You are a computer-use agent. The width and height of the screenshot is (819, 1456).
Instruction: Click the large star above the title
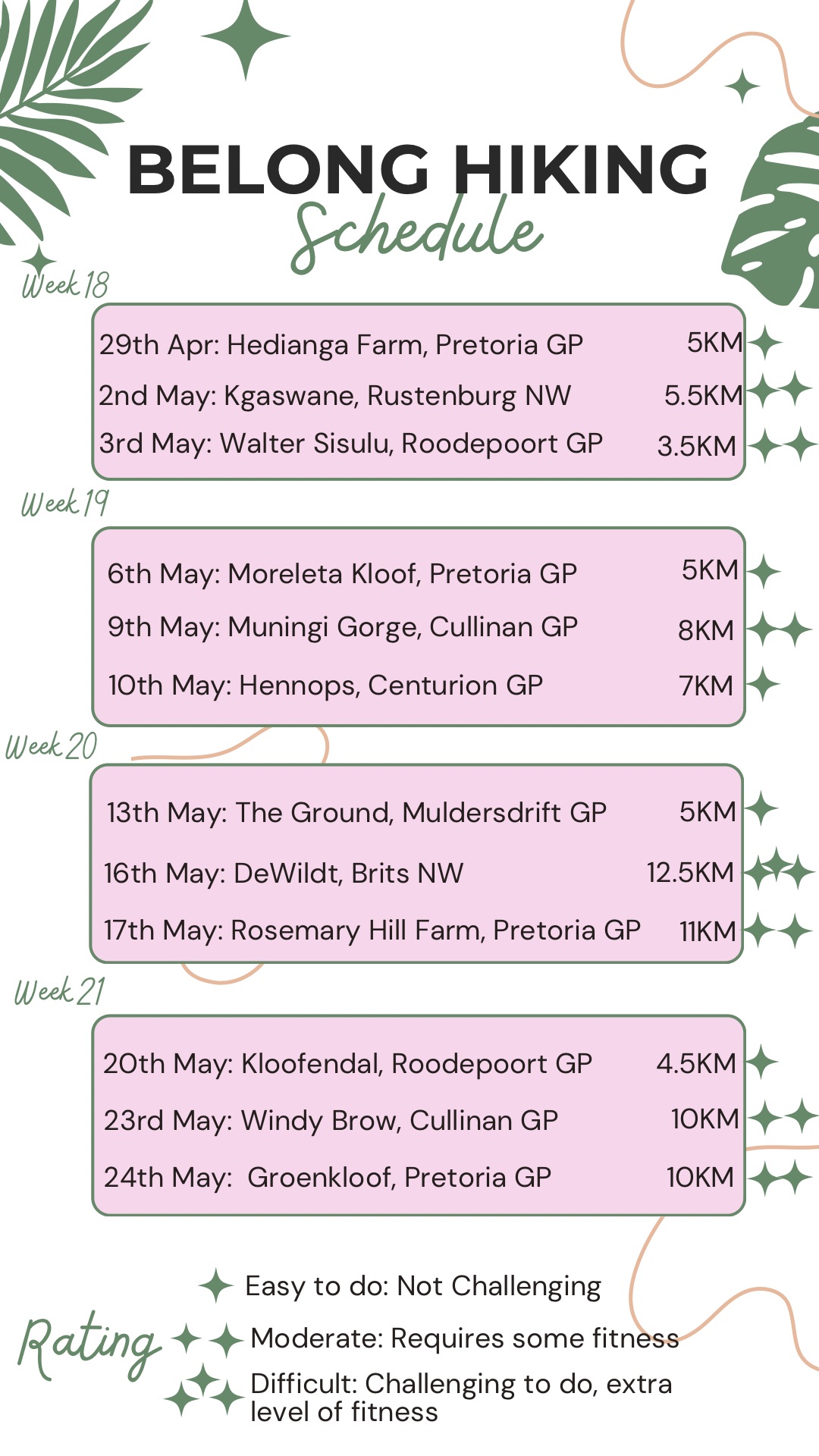(x=245, y=36)
